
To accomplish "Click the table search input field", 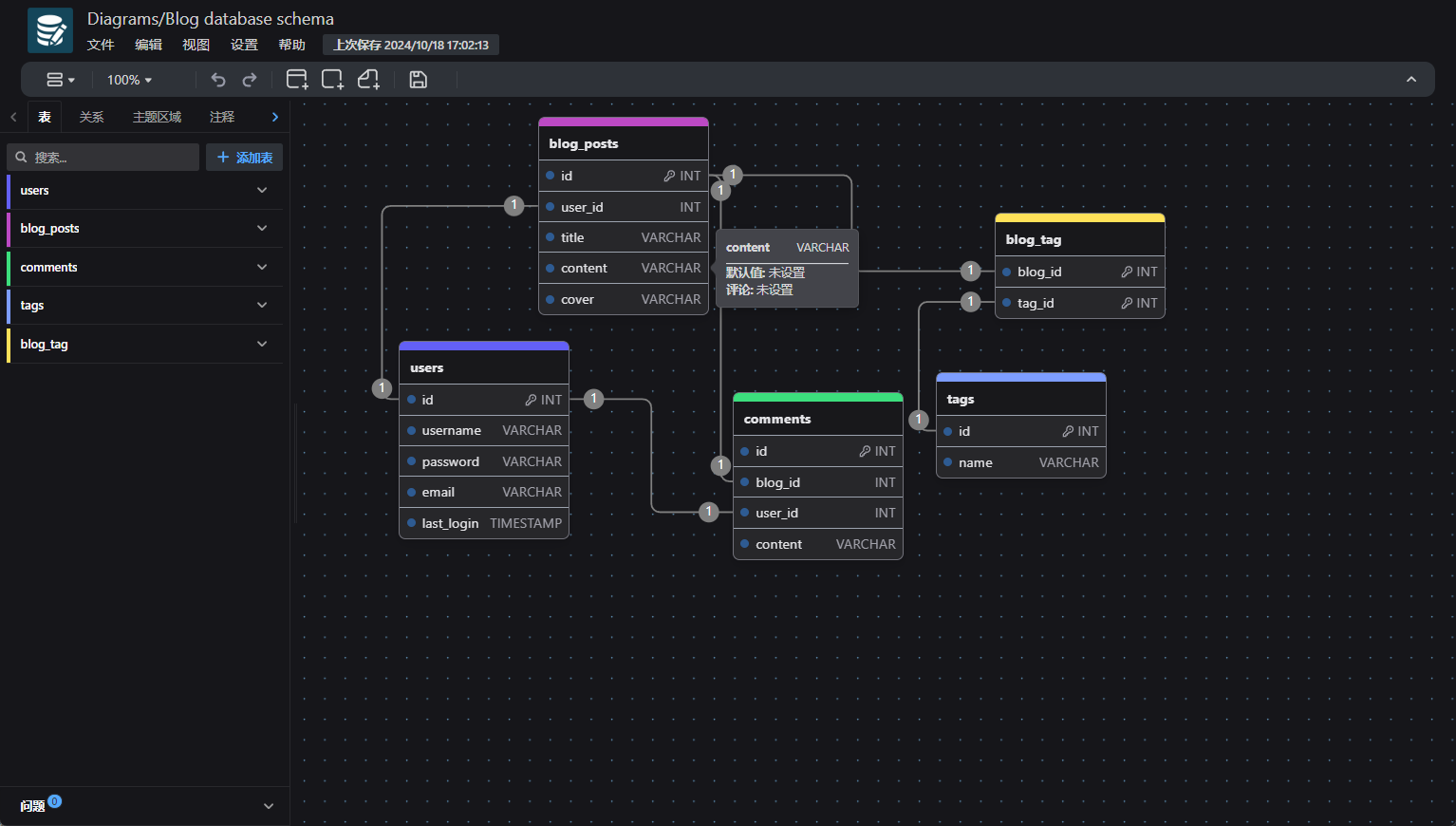I will [104, 158].
